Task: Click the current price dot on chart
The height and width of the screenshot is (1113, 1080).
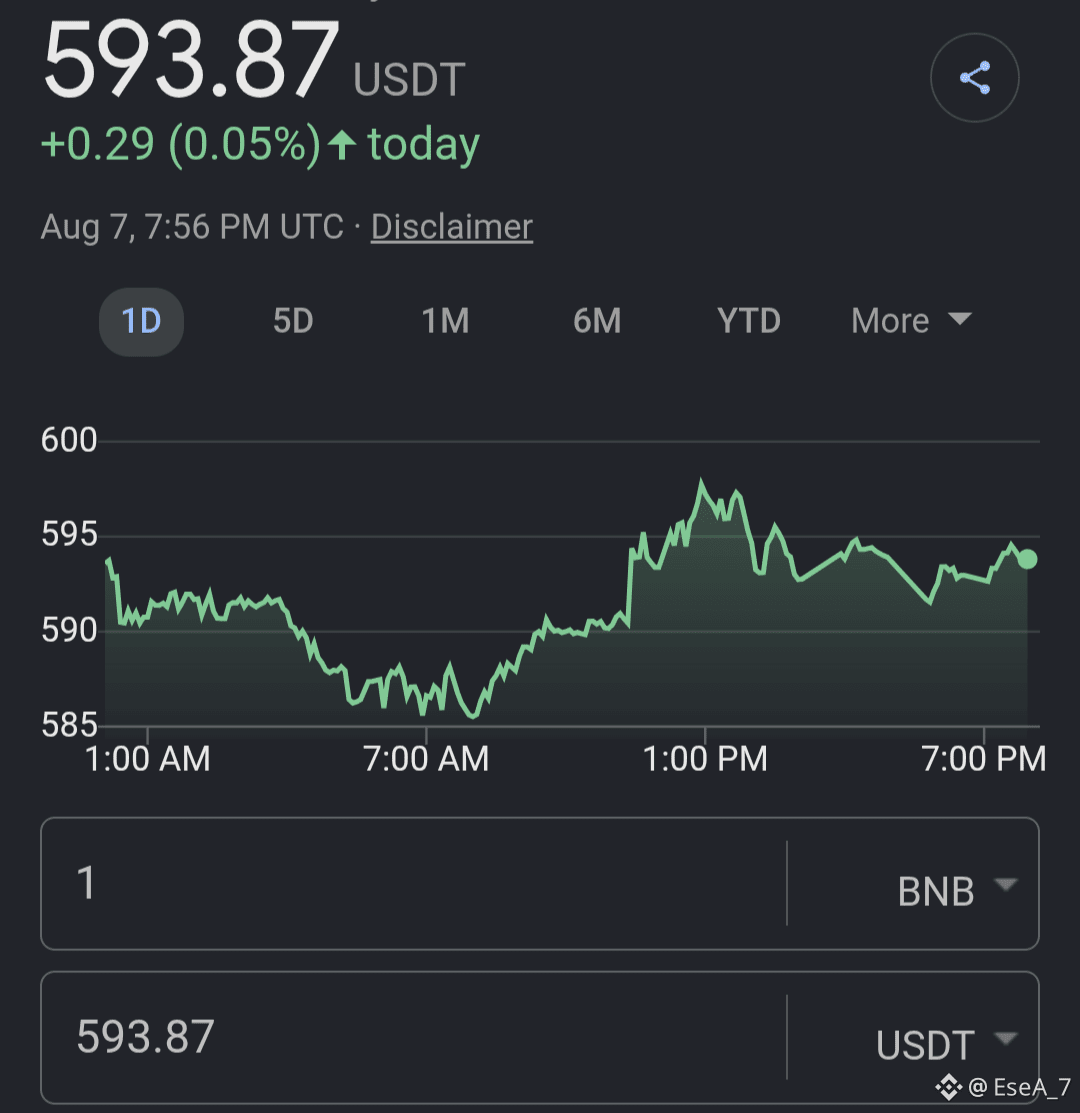Action: (x=1027, y=559)
